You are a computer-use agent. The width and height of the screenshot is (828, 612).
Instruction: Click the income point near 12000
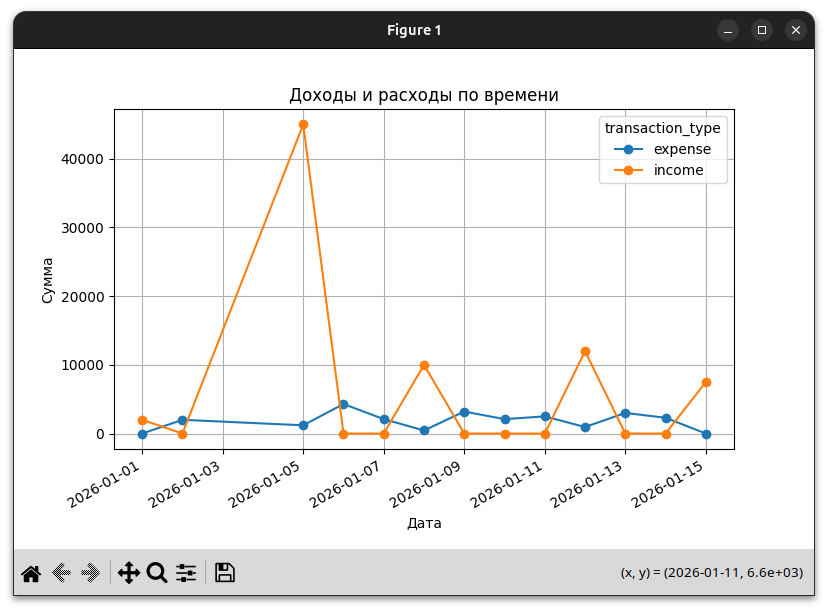pyautogui.click(x=585, y=352)
